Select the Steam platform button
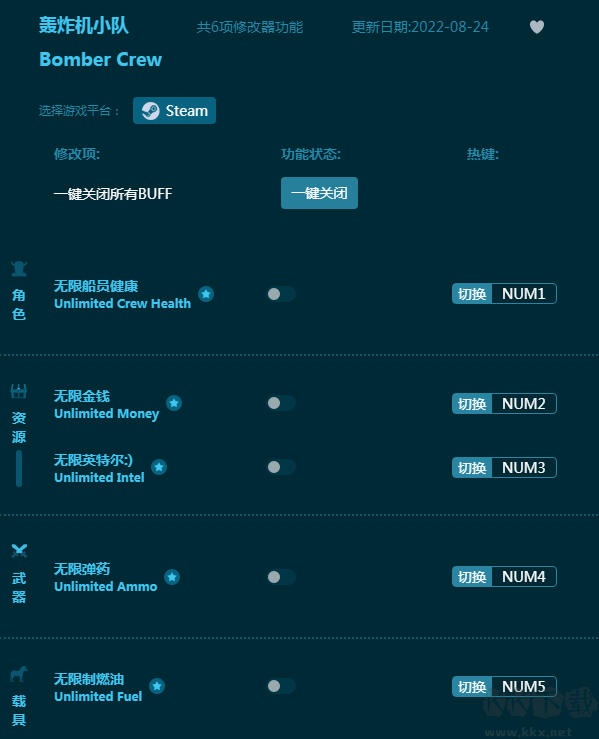 click(x=174, y=111)
